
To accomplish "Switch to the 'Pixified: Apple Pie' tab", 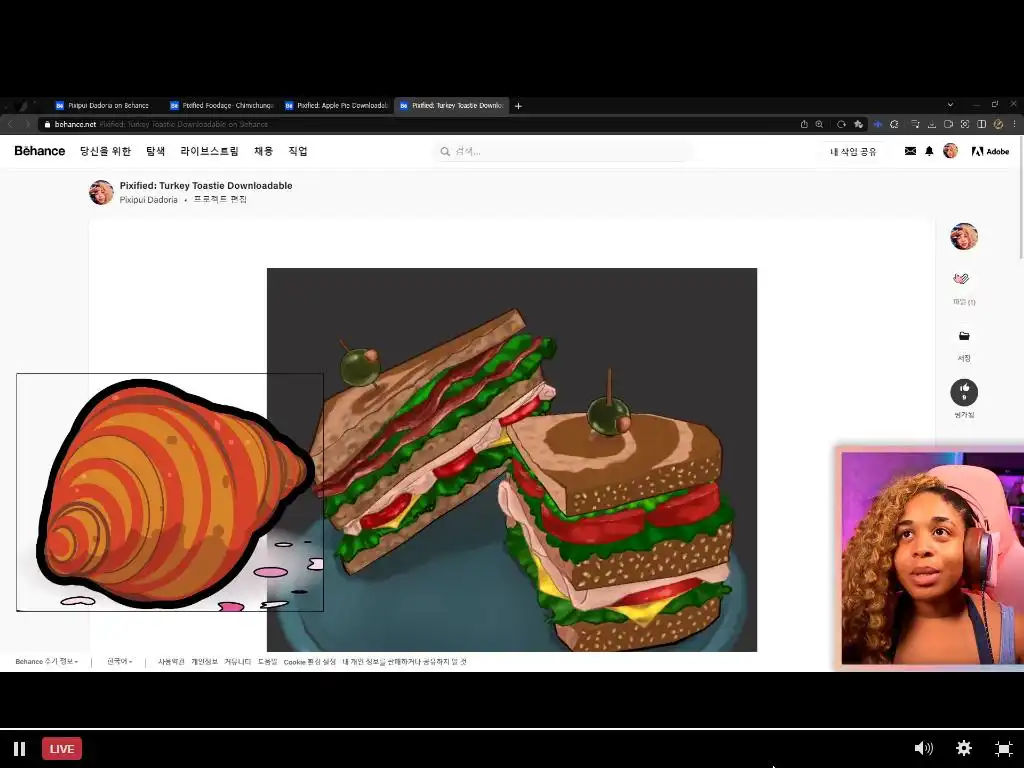I will 337,105.
